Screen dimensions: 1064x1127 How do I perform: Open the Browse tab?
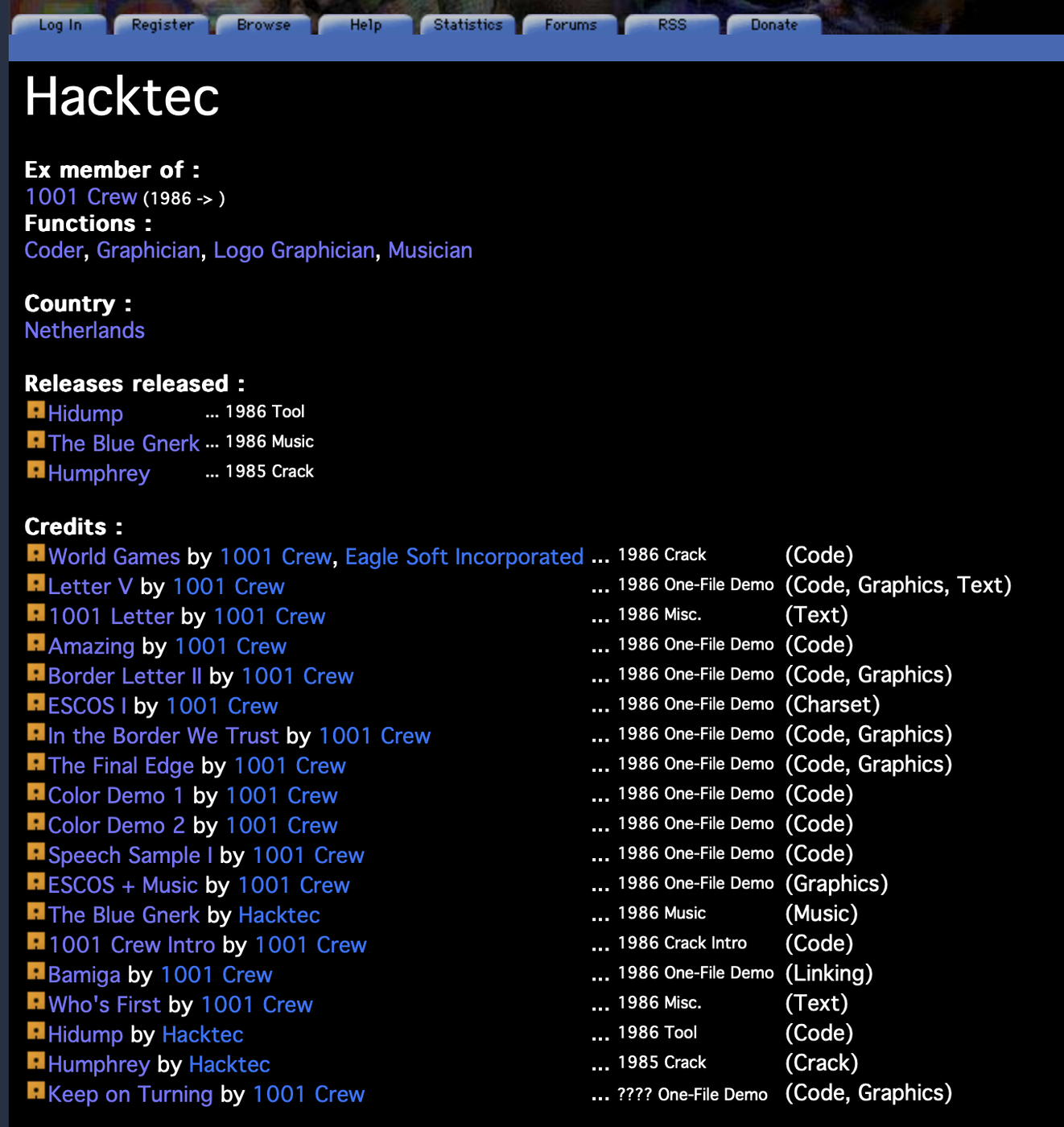[263, 25]
